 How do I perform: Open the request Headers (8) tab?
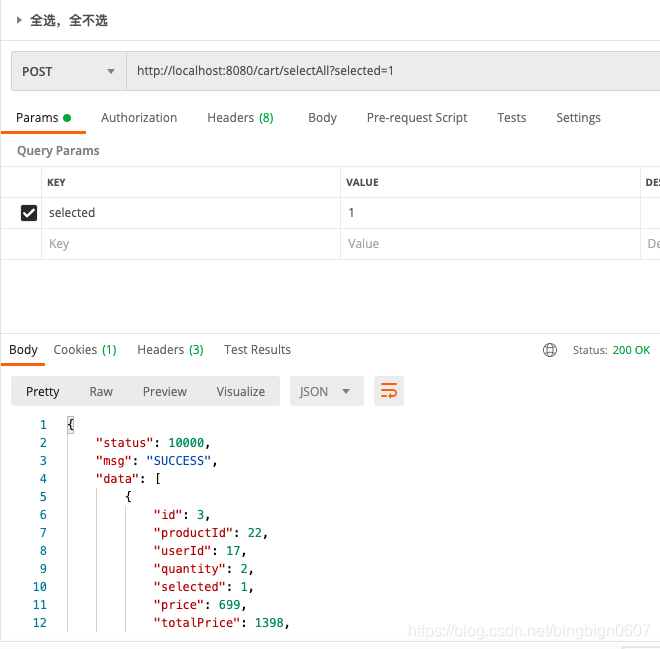240,118
